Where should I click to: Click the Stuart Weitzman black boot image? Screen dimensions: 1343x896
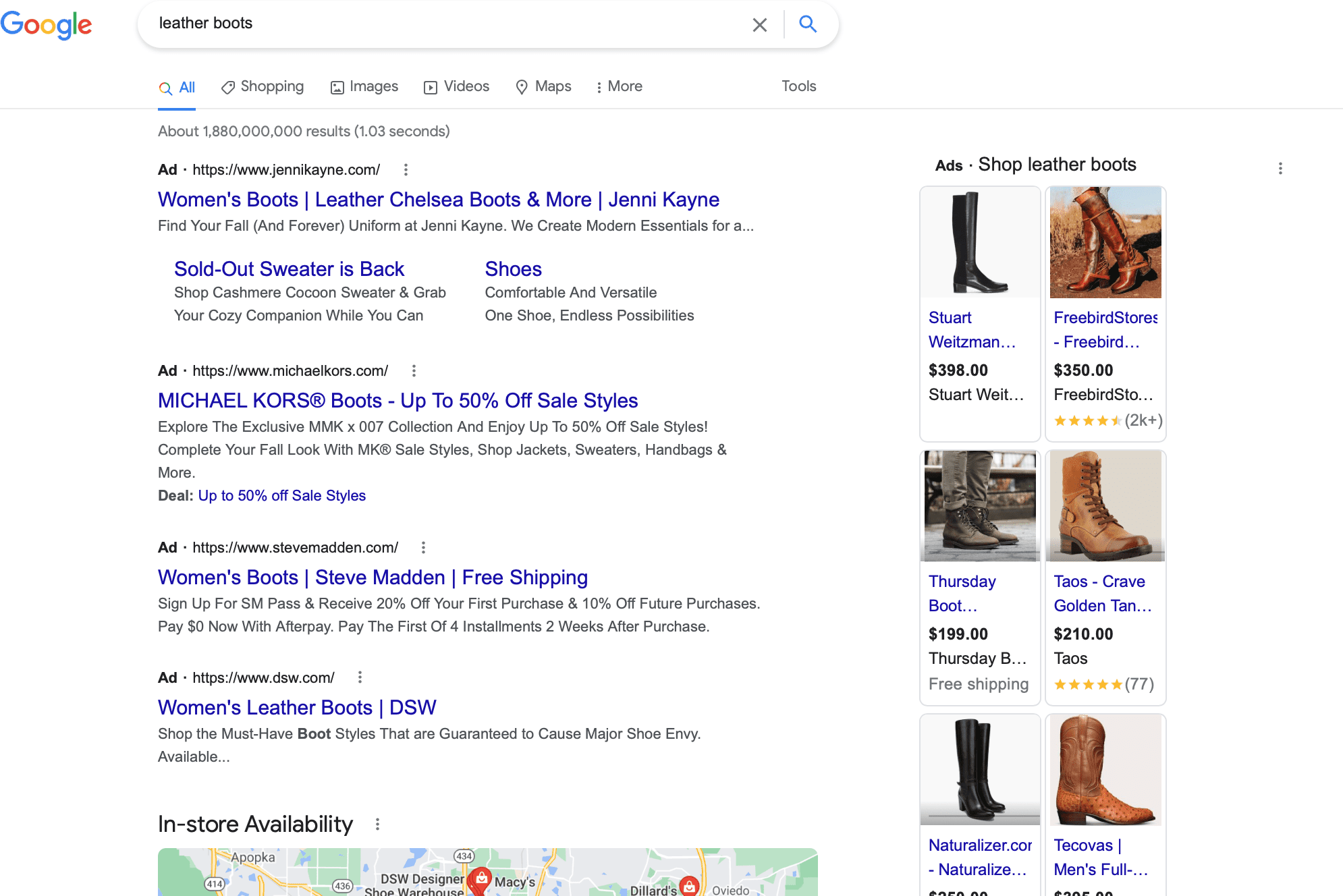(980, 242)
